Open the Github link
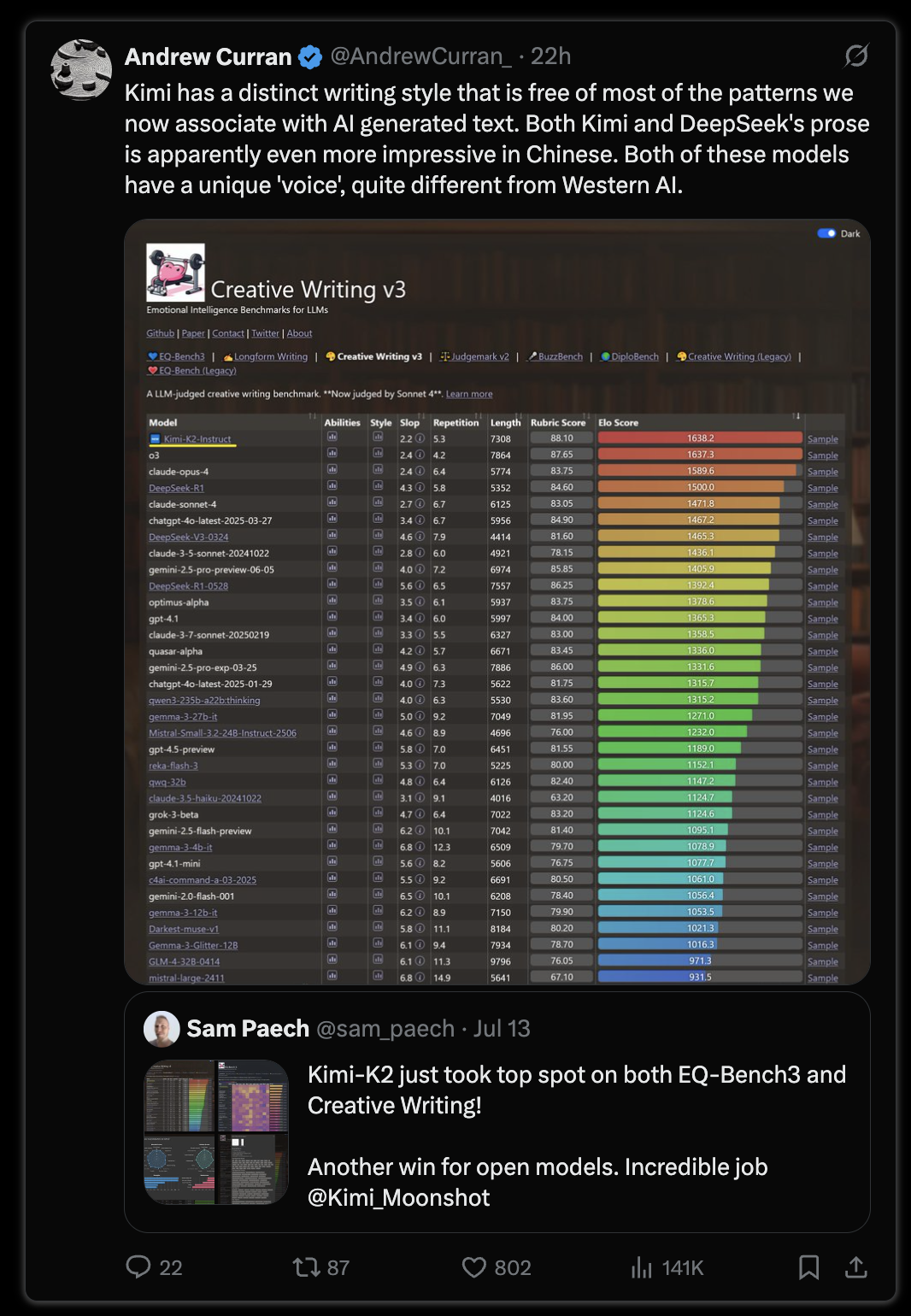This screenshot has width=911, height=1316. 161,333
